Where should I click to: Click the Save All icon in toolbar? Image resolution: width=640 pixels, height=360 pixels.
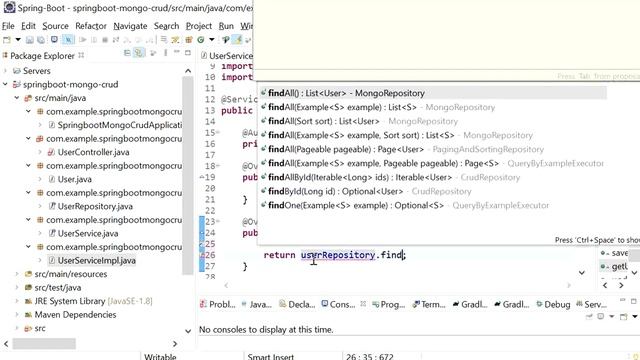[41, 40]
